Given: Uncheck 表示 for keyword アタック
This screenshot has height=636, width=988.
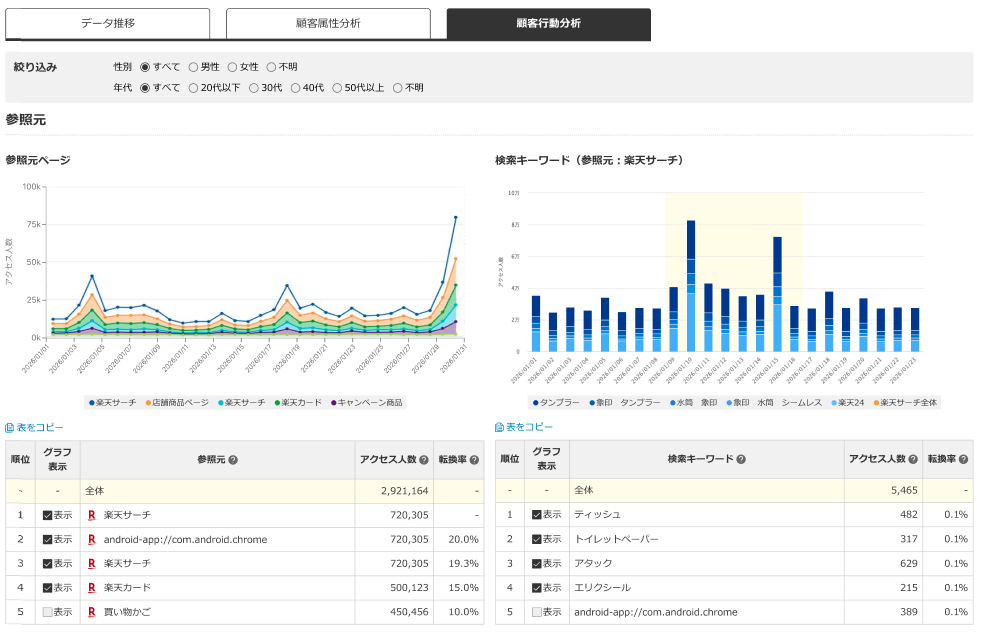Looking at the screenshot, I should point(537,564).
